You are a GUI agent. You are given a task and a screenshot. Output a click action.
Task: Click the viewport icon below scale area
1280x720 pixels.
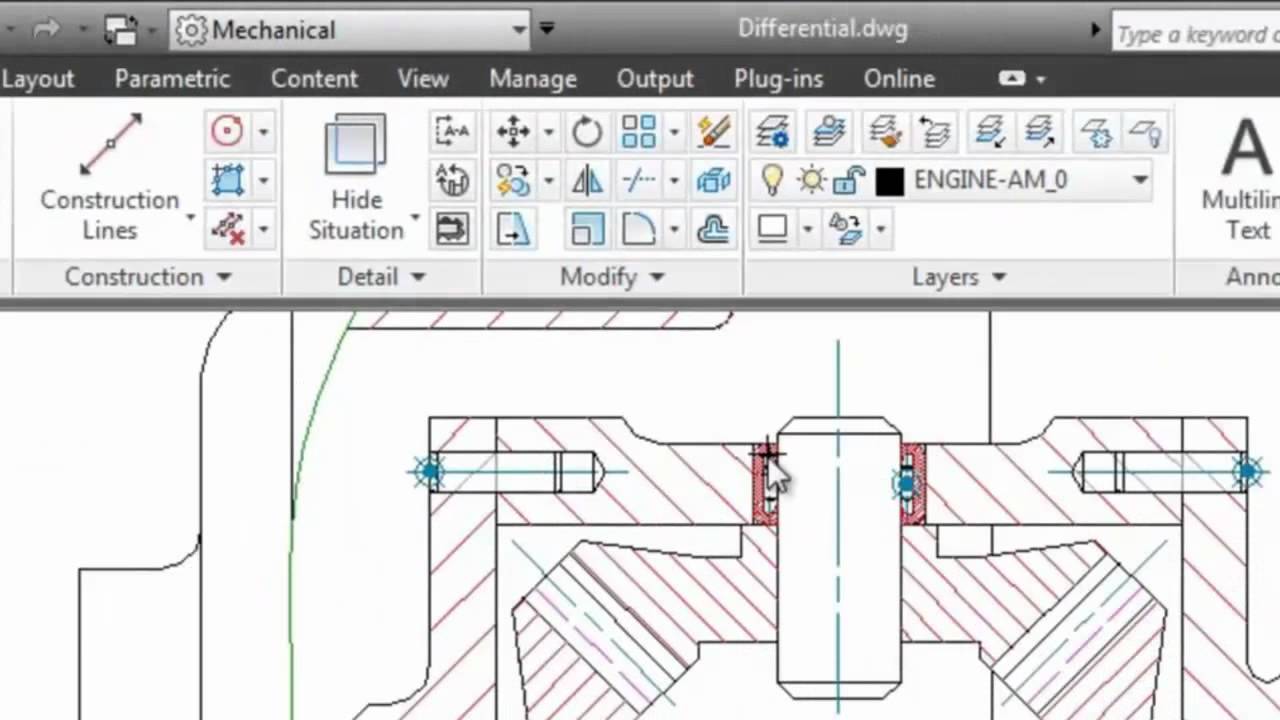click(x=453, y=229)
